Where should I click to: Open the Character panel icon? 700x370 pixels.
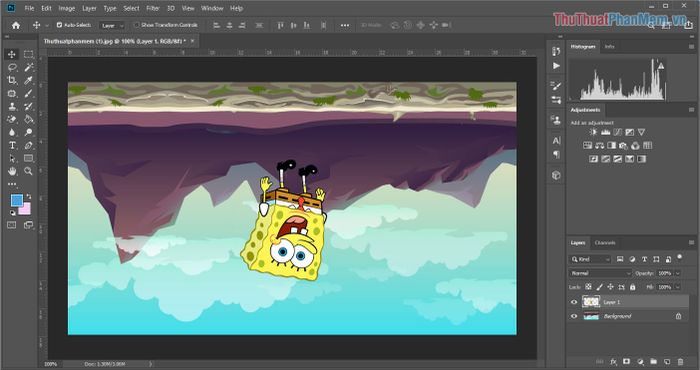pyautogui.click(x=556, y=141)
